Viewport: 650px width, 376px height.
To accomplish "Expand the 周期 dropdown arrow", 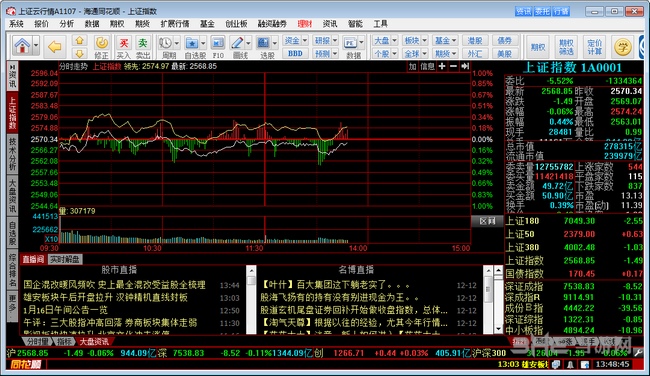I will coord(177,43).
